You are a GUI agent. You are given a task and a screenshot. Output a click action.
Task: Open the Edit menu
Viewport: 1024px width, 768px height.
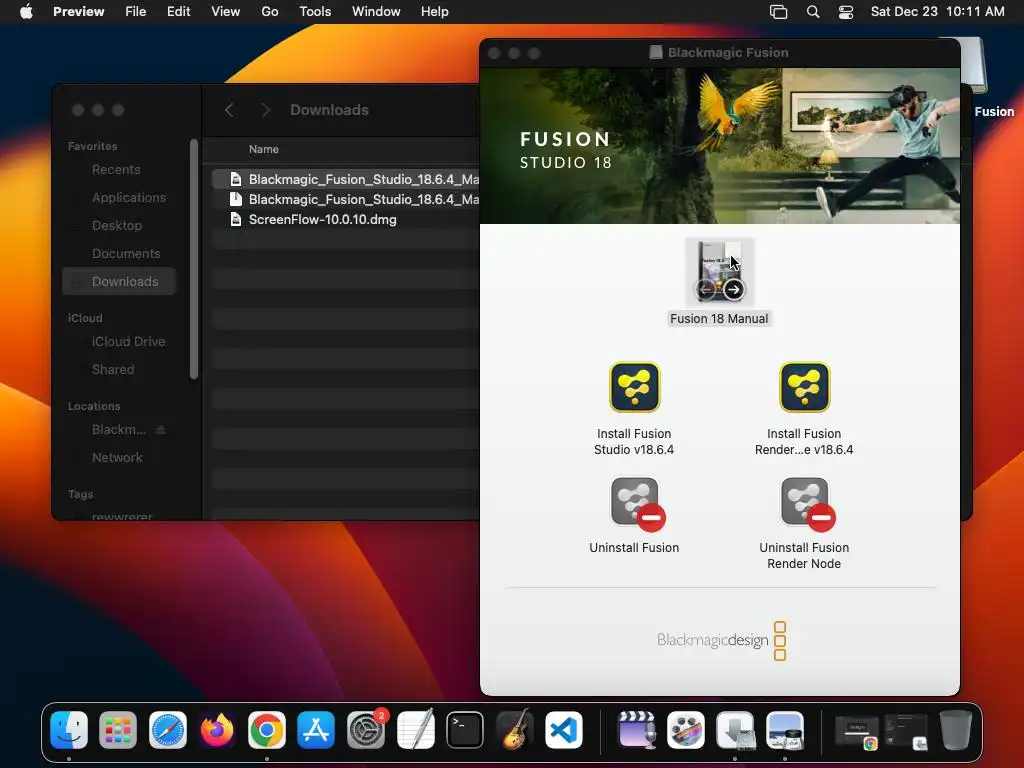pos(178,12)
